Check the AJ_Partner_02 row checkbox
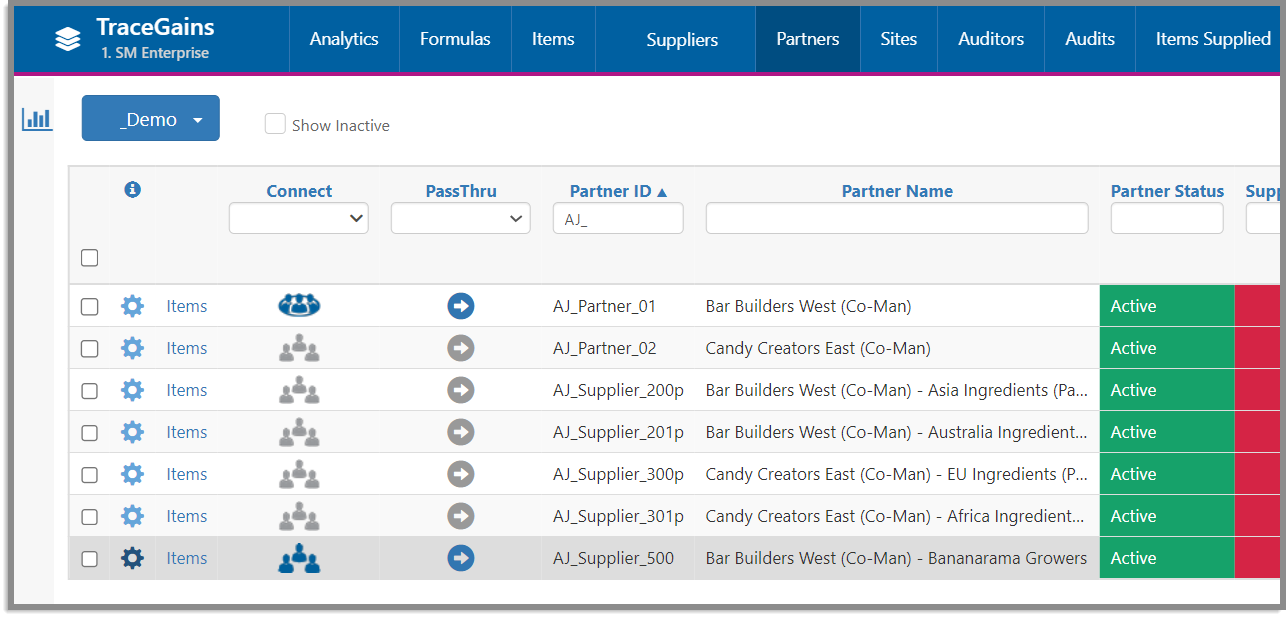1286x618 pixels. coord(90,349)
